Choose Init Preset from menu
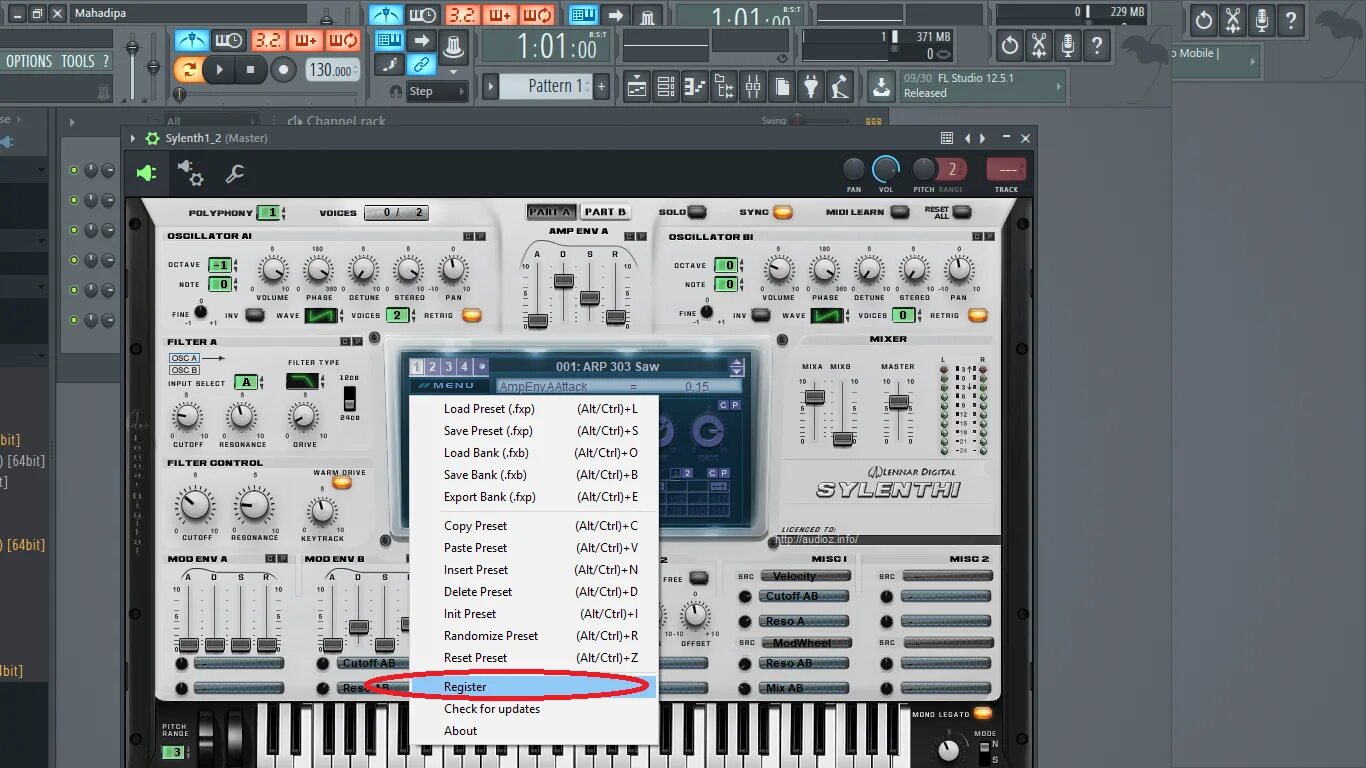This screenshot has width=1366, height=768. [534, 614]
